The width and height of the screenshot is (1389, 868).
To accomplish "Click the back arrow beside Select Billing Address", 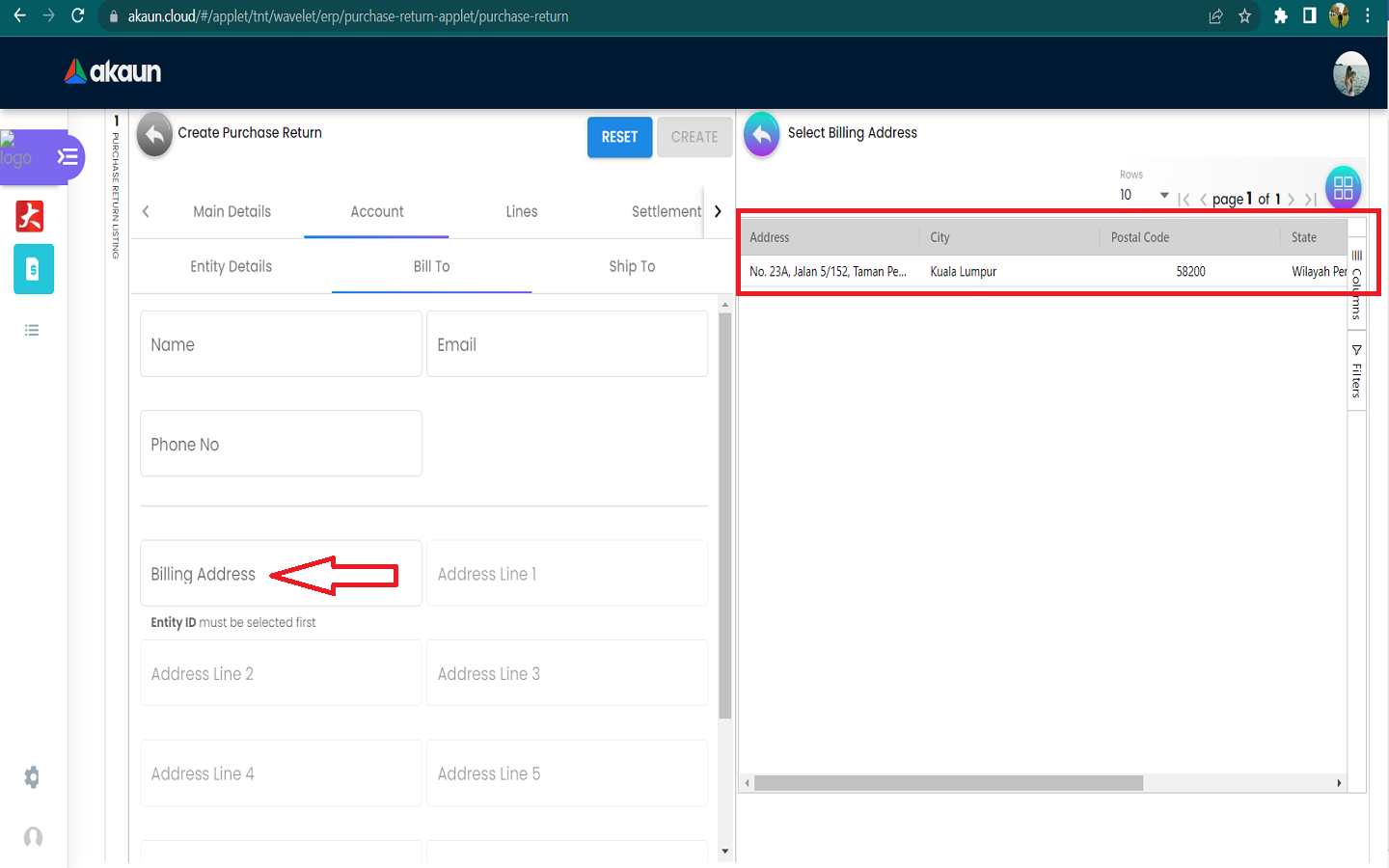I will click(x=761, y=135).
